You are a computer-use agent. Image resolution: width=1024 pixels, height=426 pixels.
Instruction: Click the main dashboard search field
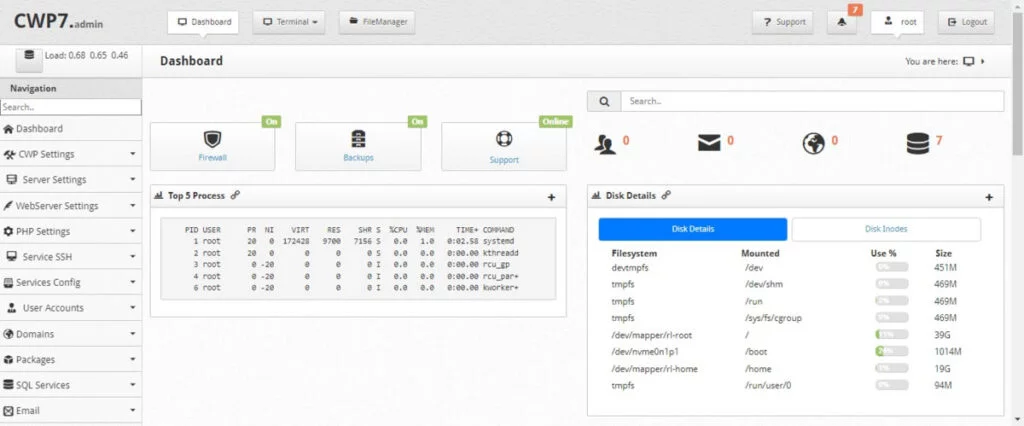tap(812, 101)
